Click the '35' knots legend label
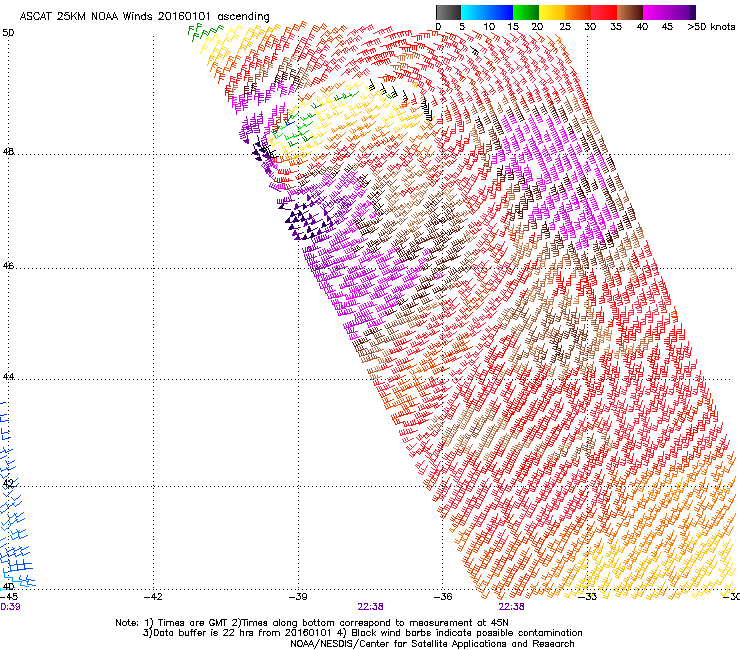 (x=616, y=27)
